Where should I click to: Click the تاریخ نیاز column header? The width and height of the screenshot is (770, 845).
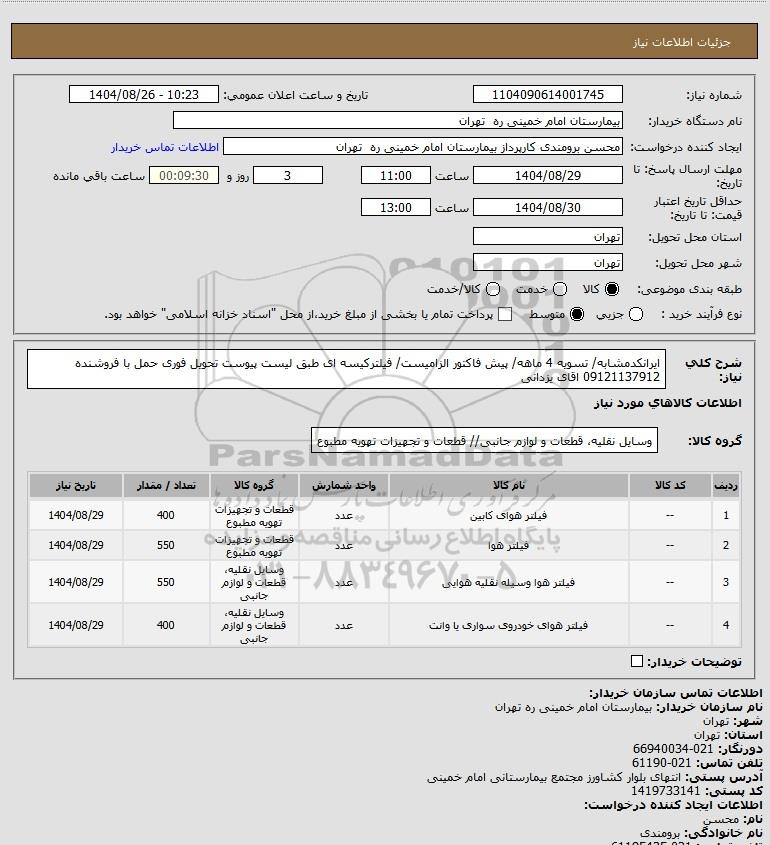[76, 485]
